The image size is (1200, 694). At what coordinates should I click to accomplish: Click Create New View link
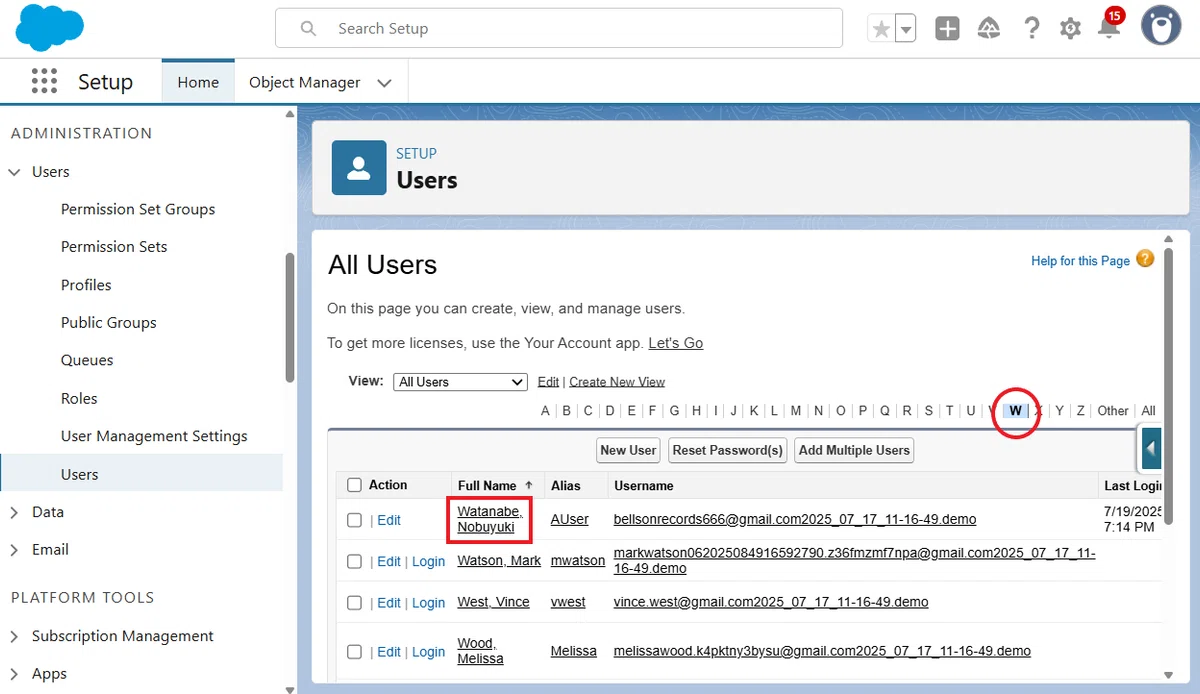[x=617, y=382]
